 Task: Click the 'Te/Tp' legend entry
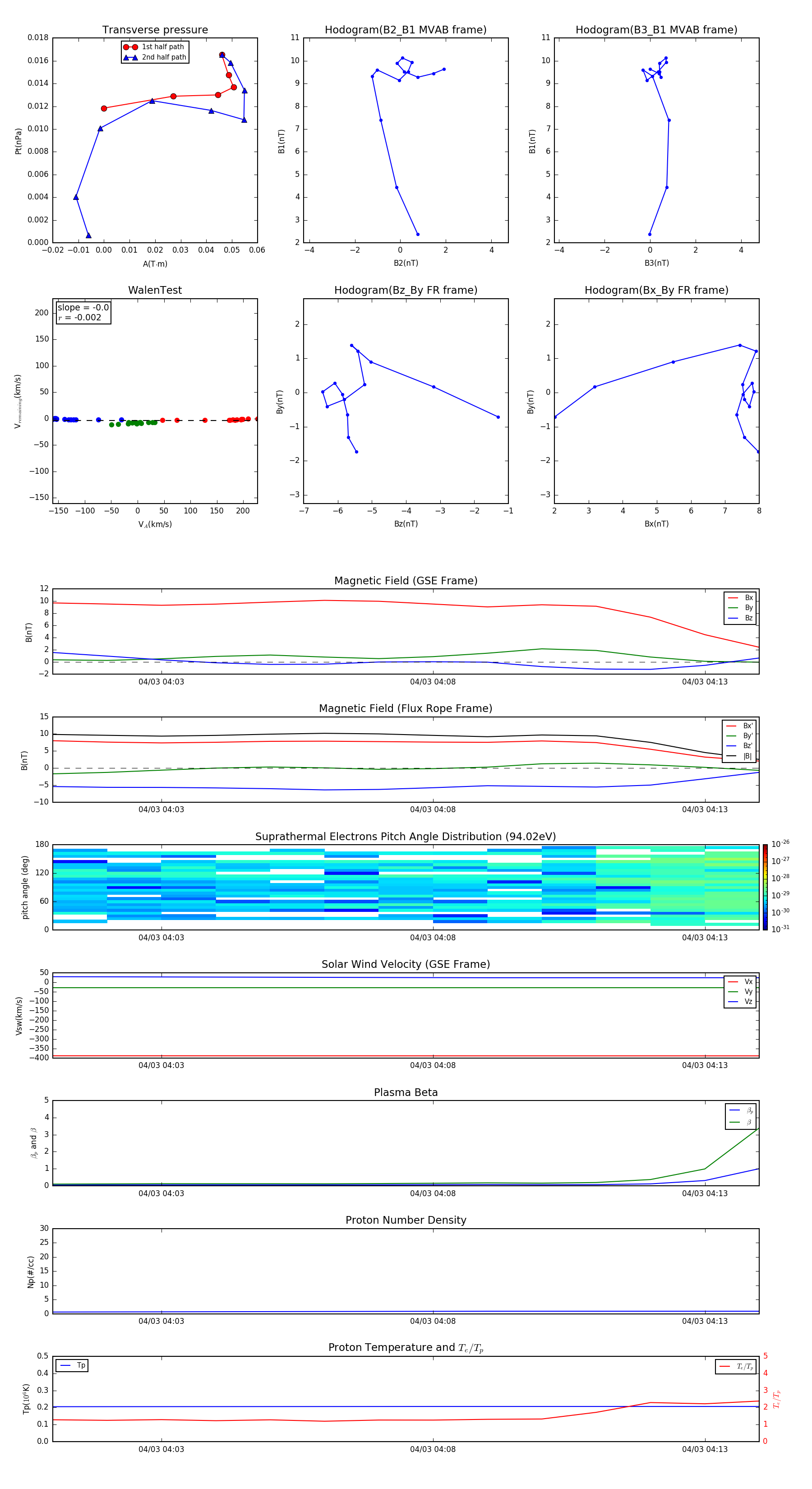point(736,1366)
